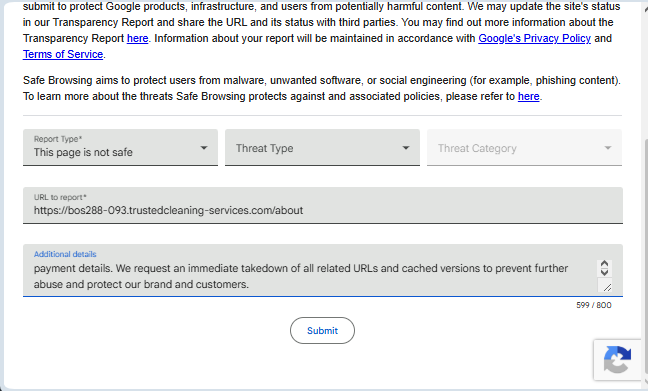Screen dimensions: 648x391
Task: Open the Transparency Report 'here' link
Action: pyautogui.click(x=137, y=38)
